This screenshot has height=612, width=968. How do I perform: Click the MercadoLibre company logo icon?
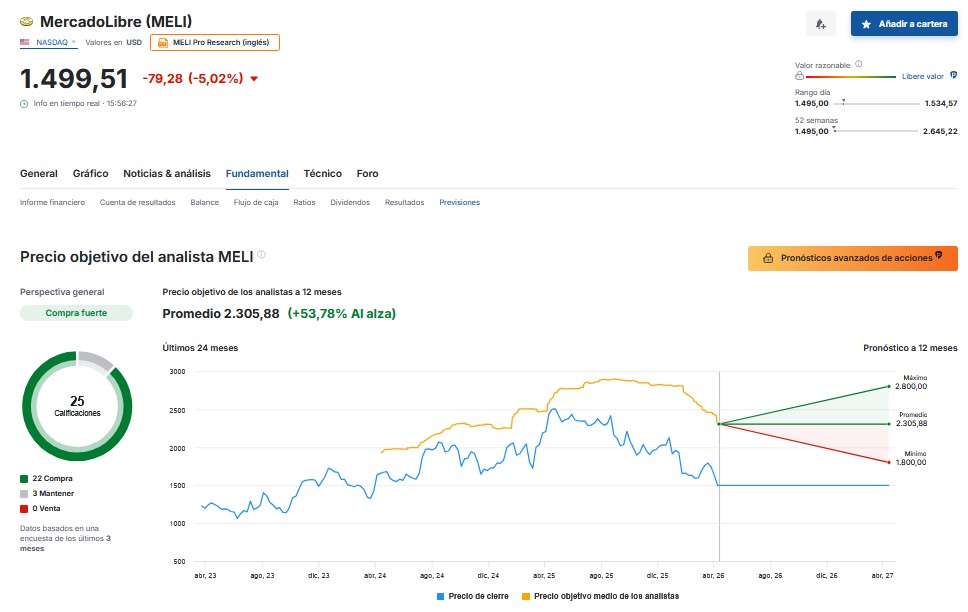pyautogui.click(x=27, y=22)
